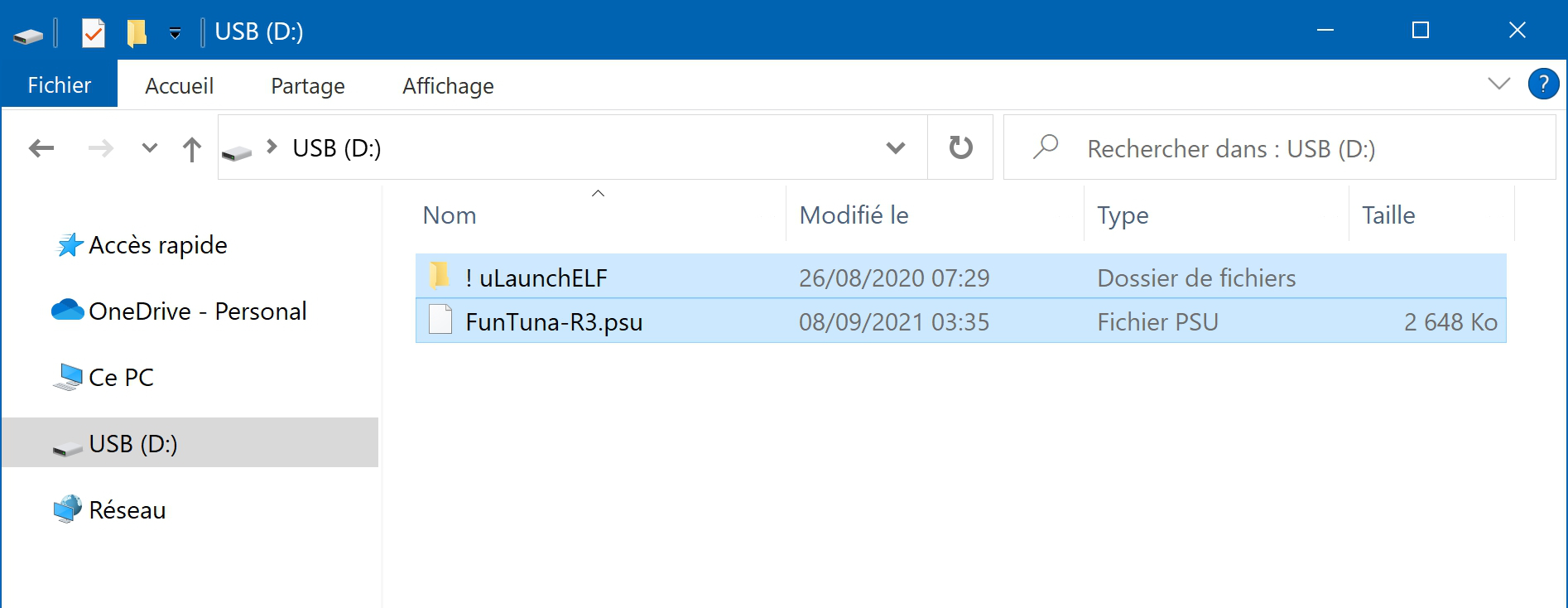
Task: Expand the recent locations dropdown arrow
Action: tap(149, 148)
